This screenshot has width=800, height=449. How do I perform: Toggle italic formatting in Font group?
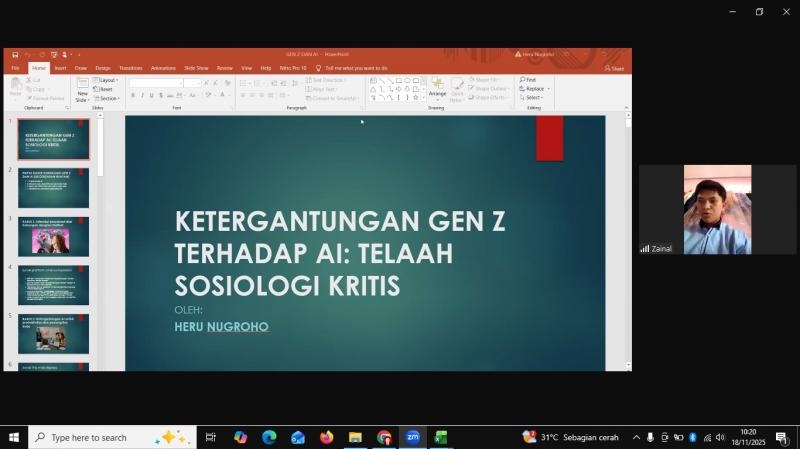143,96
